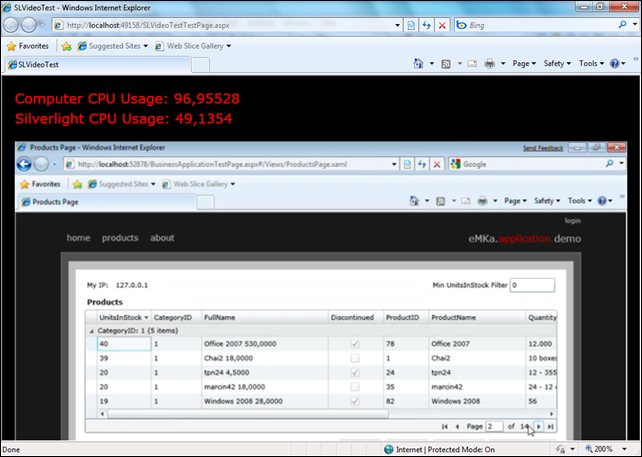Sort by ProductName column header
This screenshot has width=642, height=457.
pyautogui.click(x=477, y=318)
